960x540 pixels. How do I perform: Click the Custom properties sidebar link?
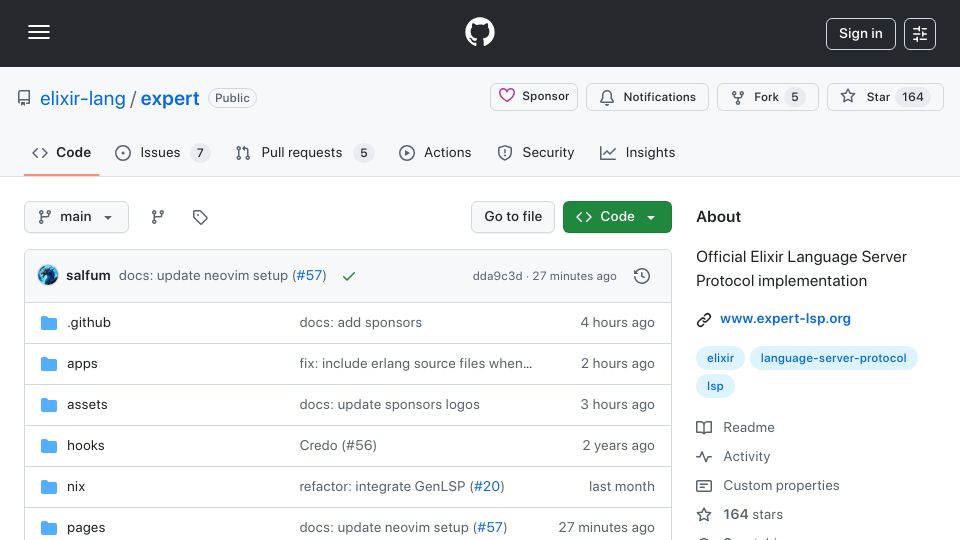(781, 486)
